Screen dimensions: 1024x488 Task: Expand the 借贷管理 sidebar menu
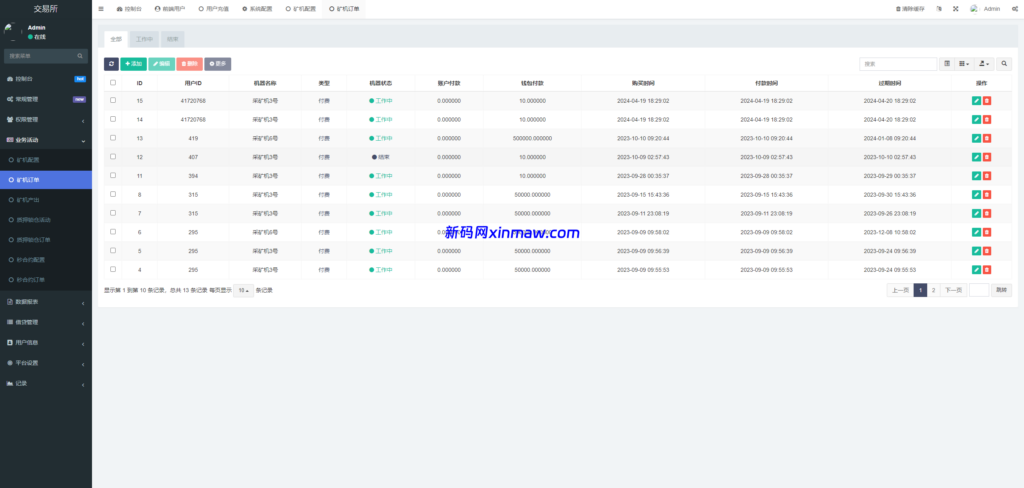[46, 322]
